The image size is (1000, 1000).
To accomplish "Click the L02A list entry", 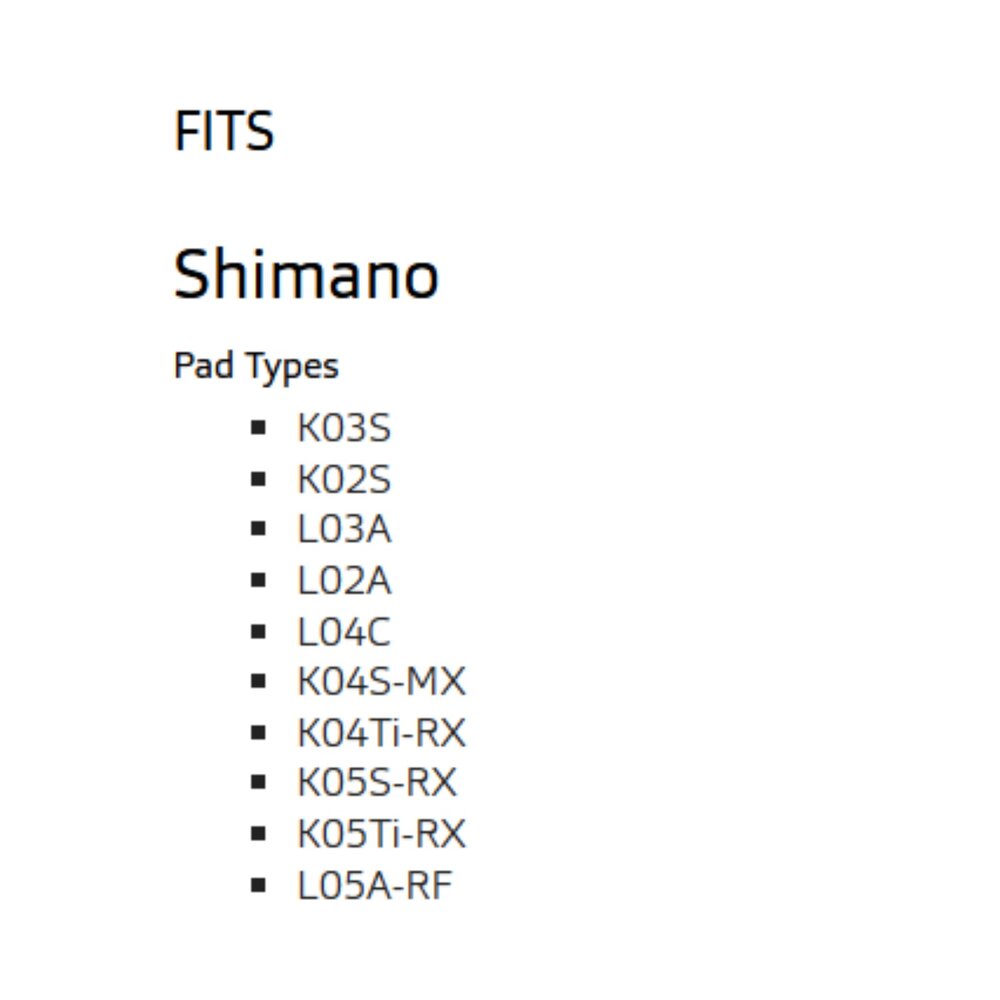I will [x=344, y=581].
